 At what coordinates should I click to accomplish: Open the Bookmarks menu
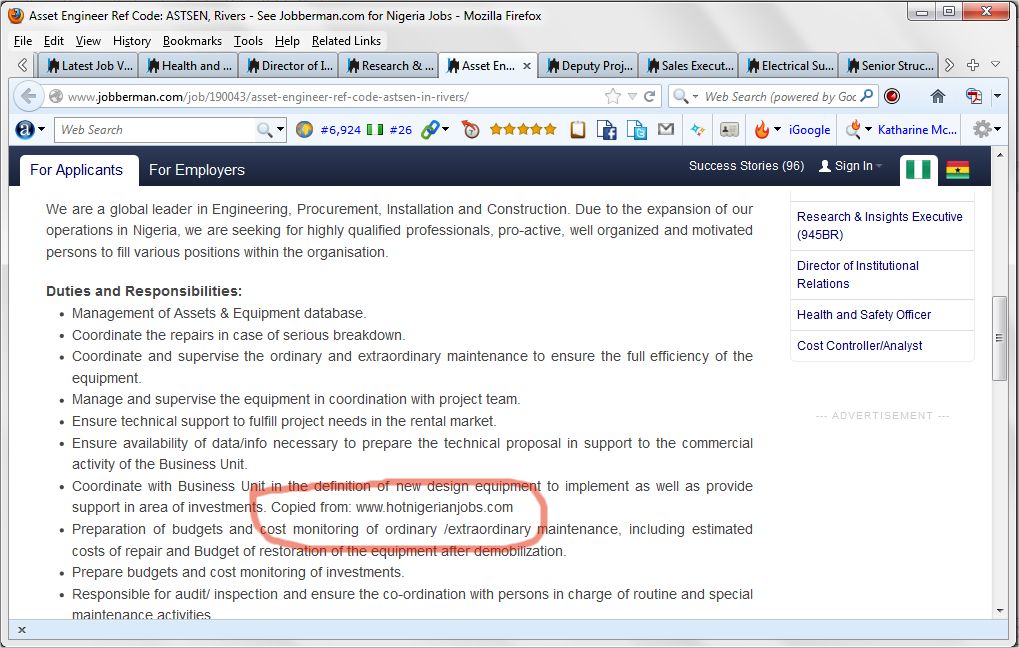tap(192, 40)
